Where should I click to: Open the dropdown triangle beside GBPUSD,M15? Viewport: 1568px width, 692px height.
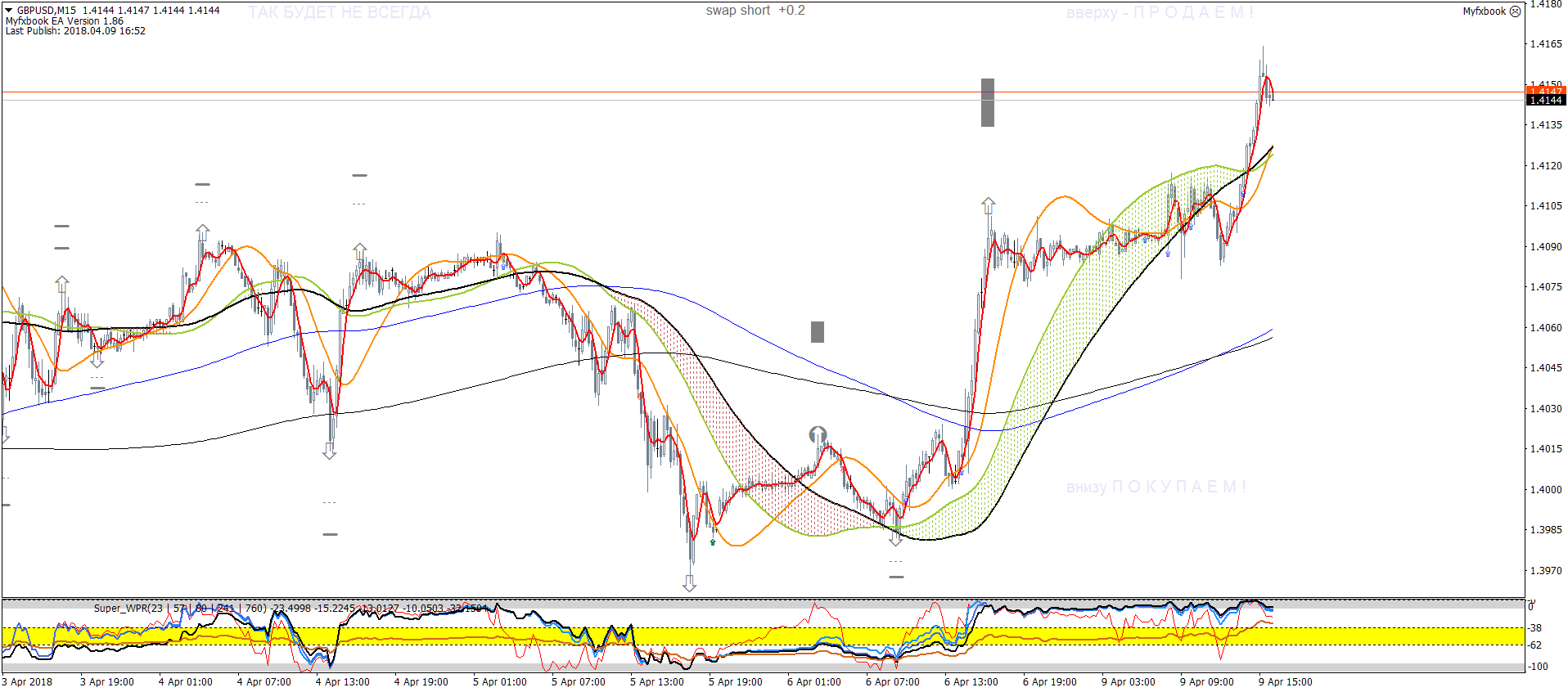[x=9, y=11]
